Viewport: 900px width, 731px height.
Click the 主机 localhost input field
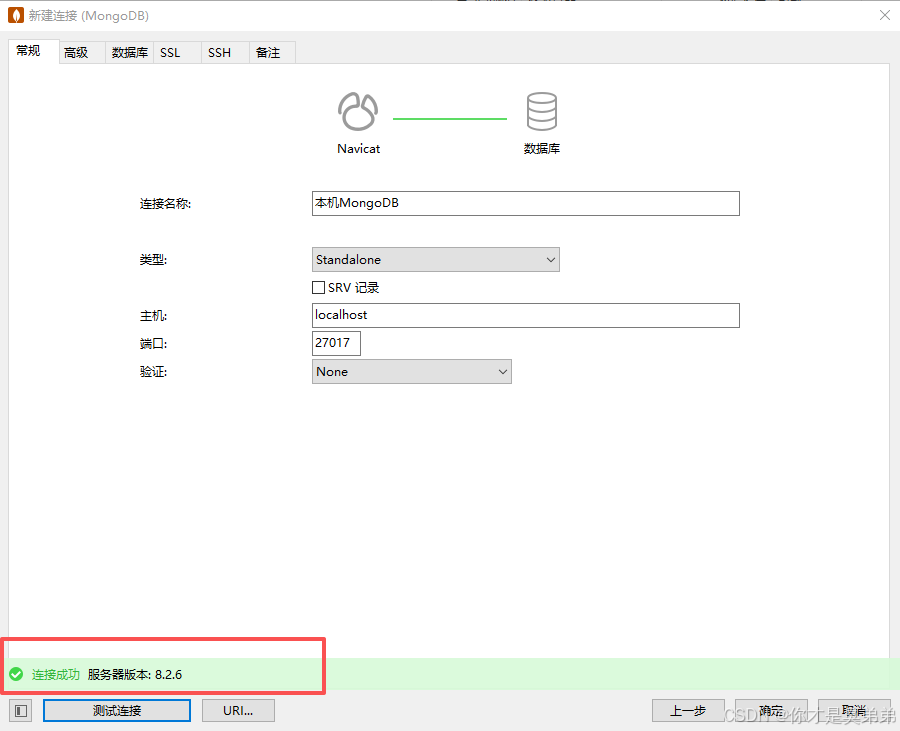pyautogui.click(x=526, y=316)
